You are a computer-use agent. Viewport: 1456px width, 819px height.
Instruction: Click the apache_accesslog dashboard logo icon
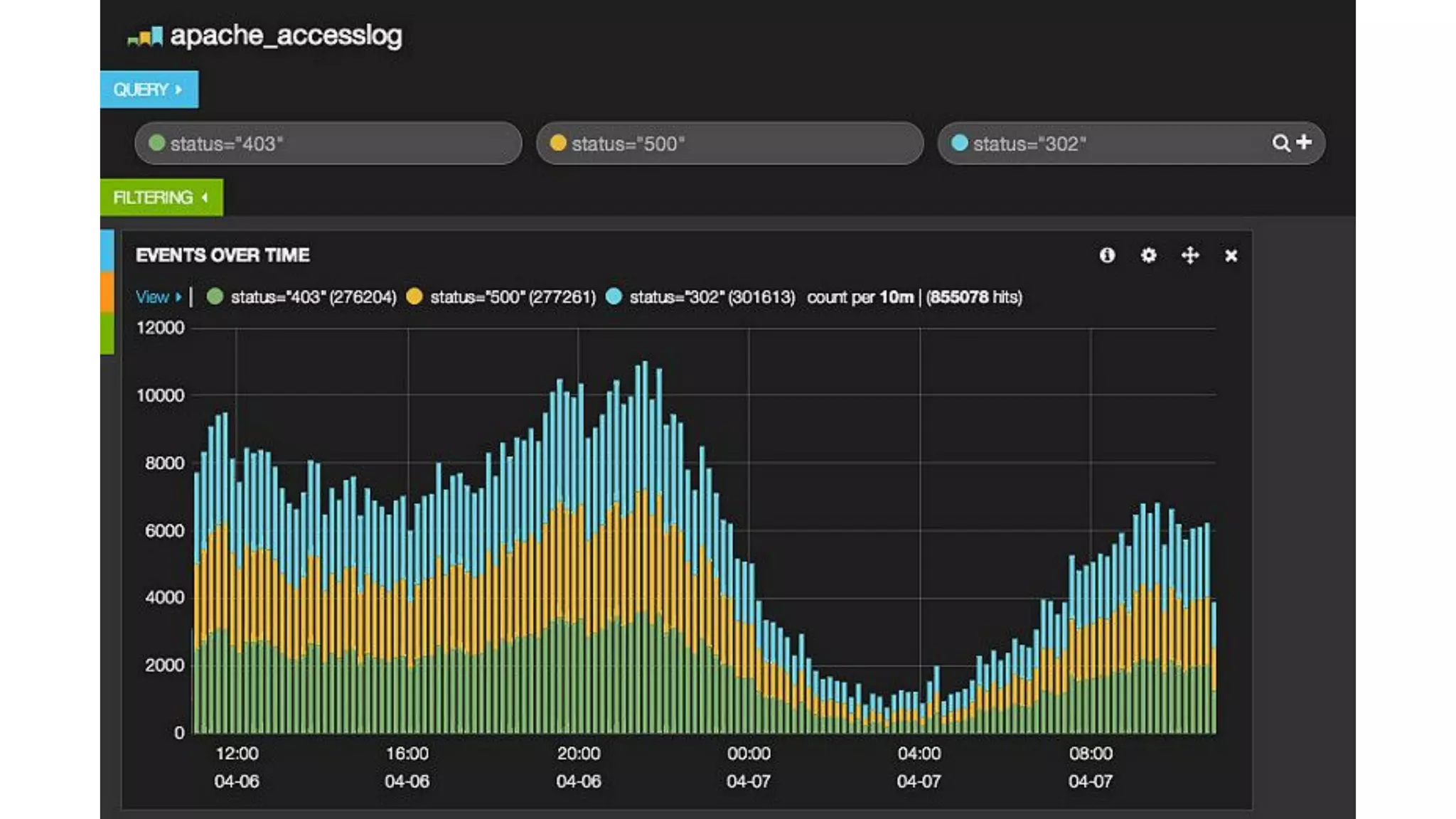click(145, 37)
